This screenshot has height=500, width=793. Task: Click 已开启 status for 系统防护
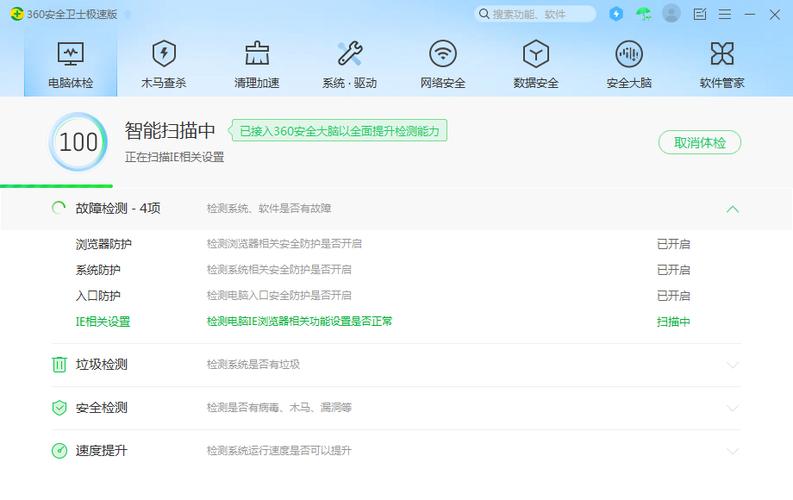coord(673,270)
